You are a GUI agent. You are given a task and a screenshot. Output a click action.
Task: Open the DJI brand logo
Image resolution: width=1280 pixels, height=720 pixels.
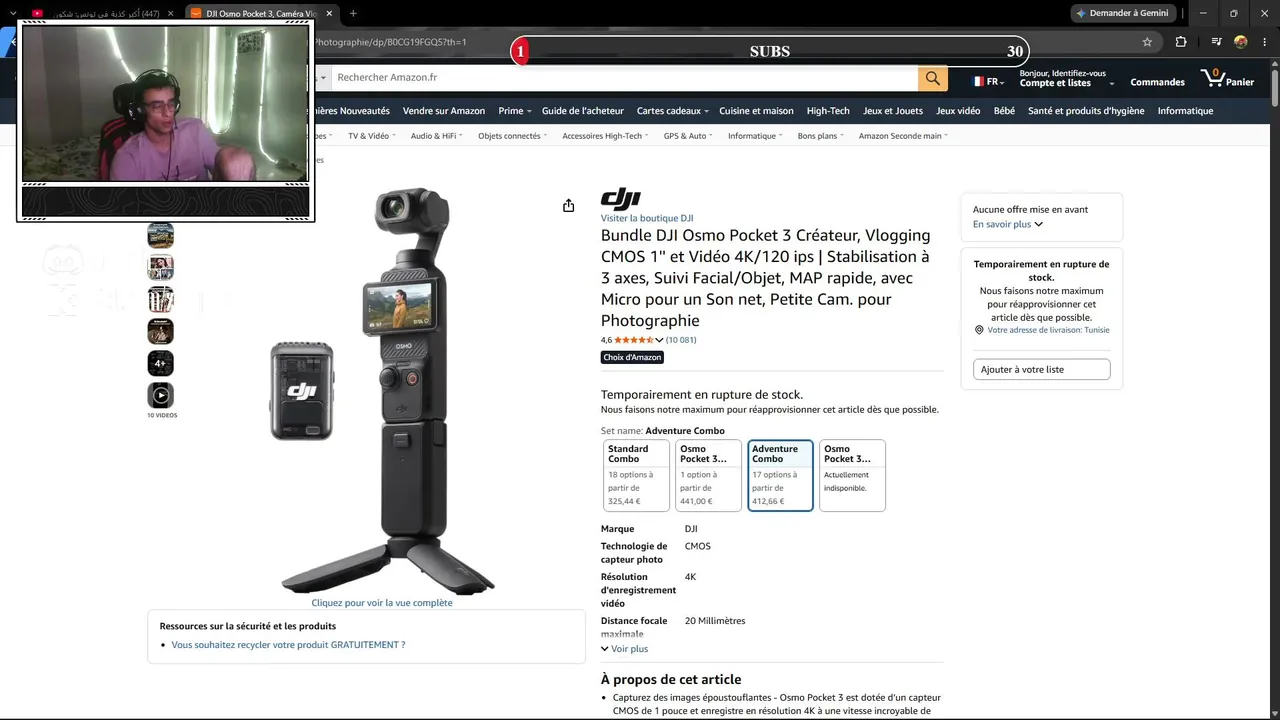point(620,199)
